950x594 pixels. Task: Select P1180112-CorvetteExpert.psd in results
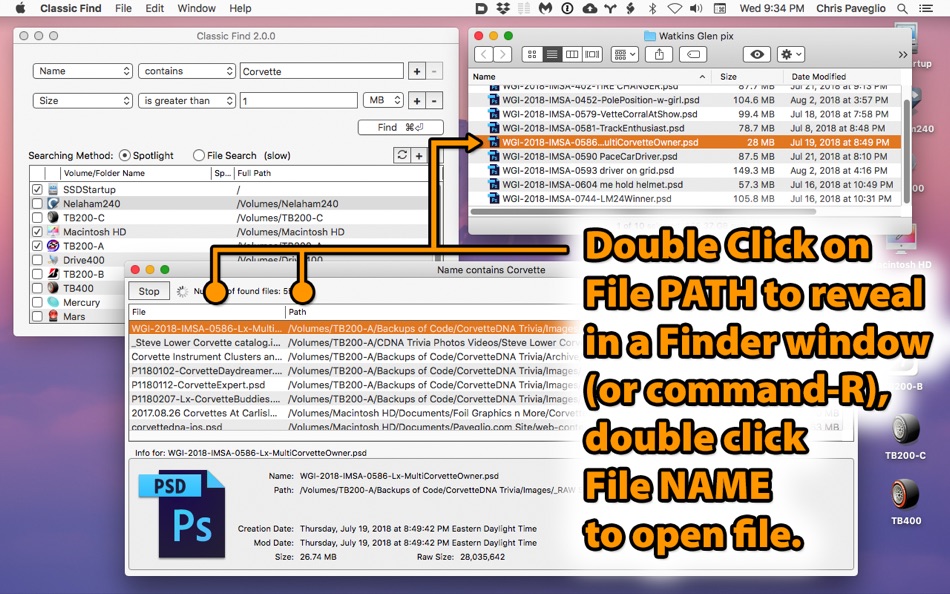[x=198, y=385]
